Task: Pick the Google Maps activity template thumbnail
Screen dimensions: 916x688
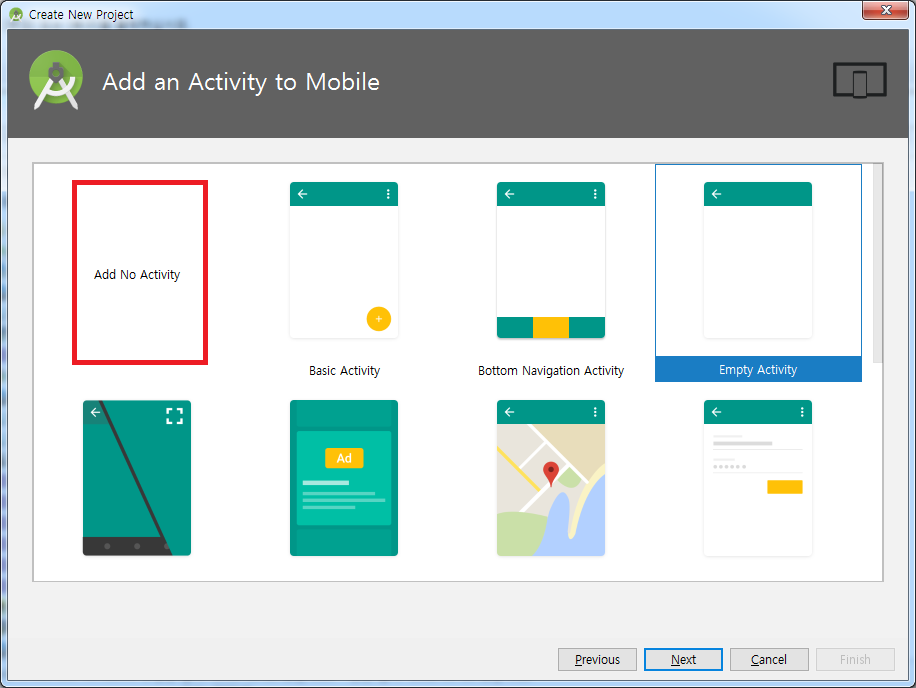Action: (x=550, y=478)
